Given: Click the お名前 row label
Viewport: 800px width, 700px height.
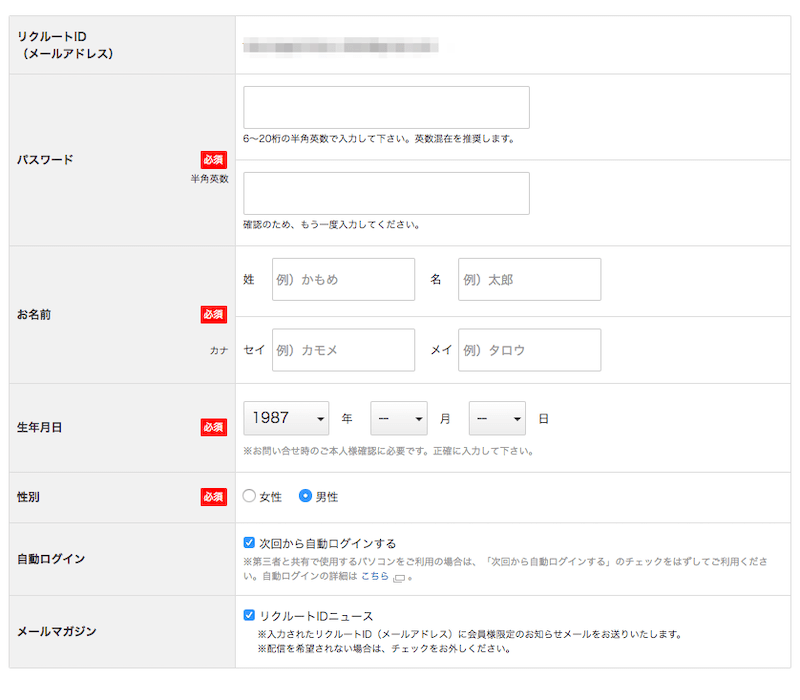Looking at the screenshot, I should pyautogui.click(x=34, y=314).
